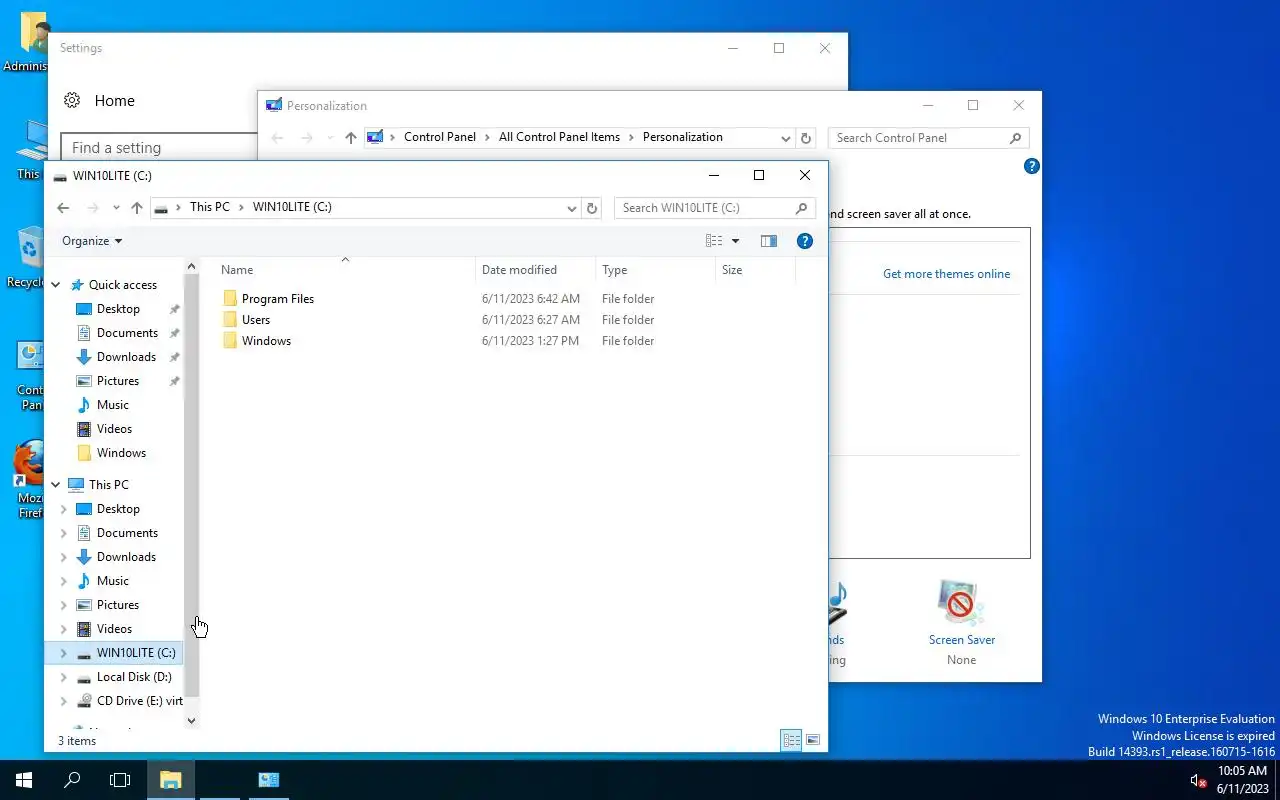Click navigation pane scroll down arrow
Image resolution: width=1280 pixels, height=800 pixels.
coord(192,721)
